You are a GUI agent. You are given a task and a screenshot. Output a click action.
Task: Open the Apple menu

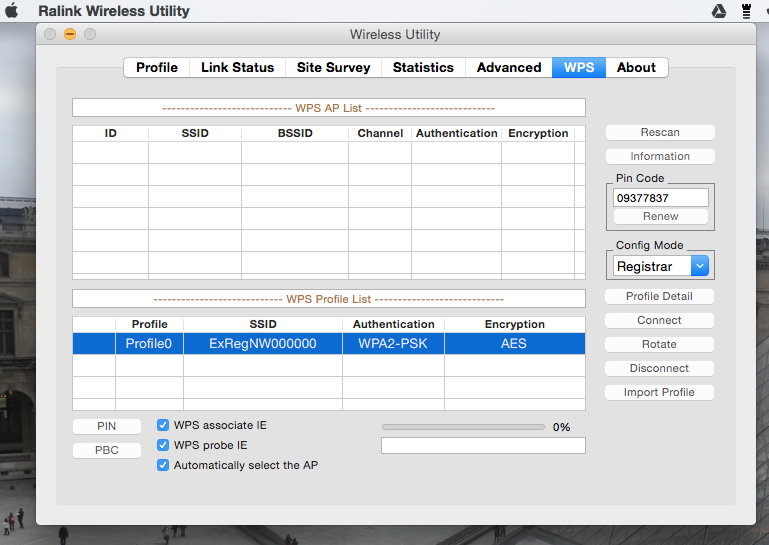(12, 10)
